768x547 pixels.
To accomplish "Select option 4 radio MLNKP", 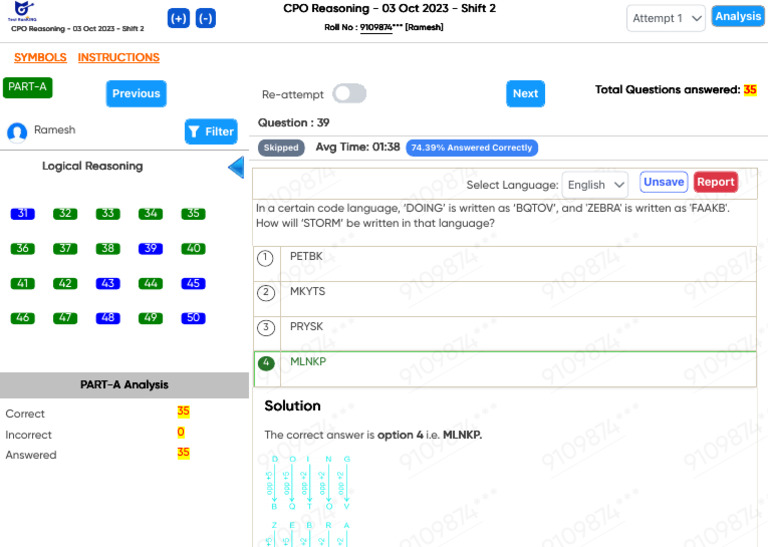I will (266, 363).
